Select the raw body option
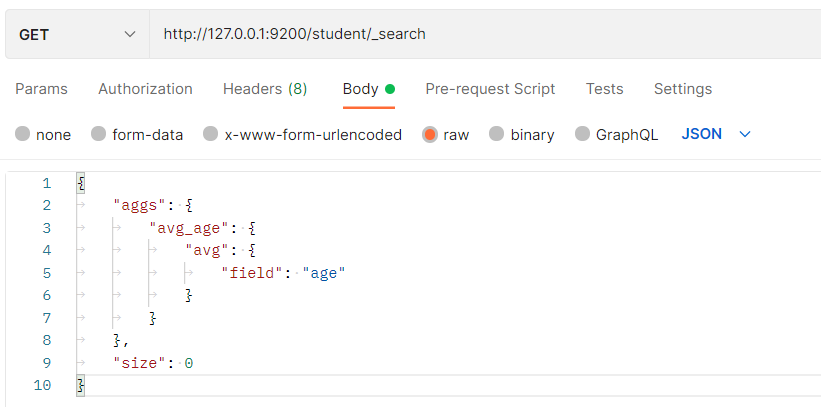This screenshot has width=821, height=407. click(x=430, y=134)
